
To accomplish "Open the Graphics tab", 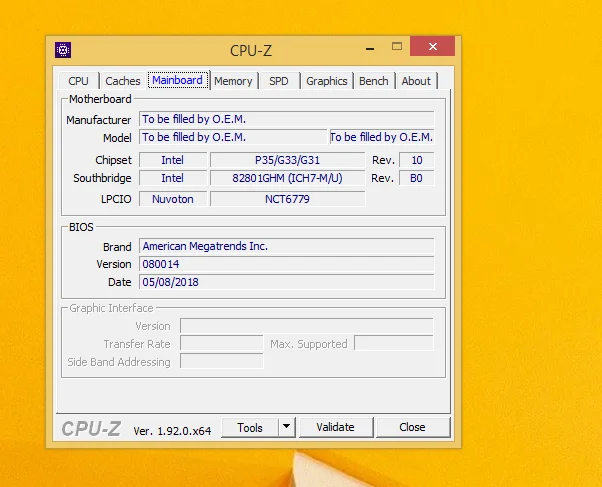I will (x=327, y=81).
